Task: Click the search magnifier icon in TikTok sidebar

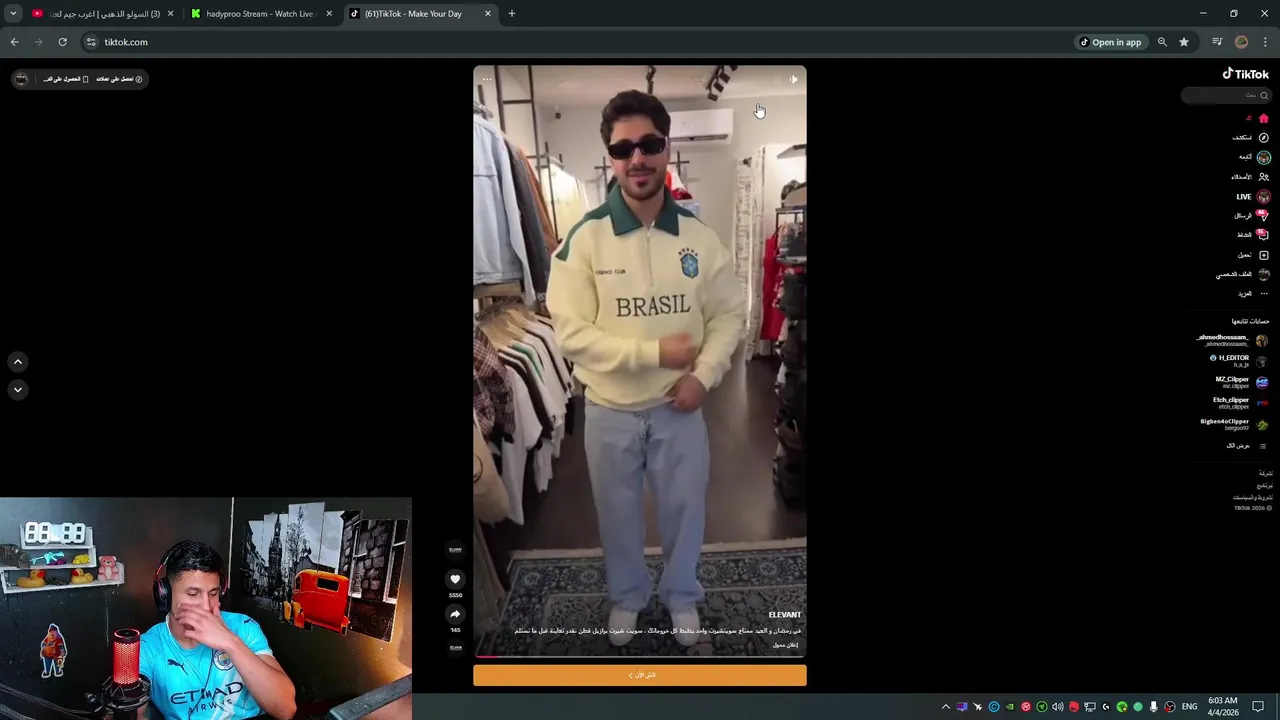Action: pos(1264,95)
